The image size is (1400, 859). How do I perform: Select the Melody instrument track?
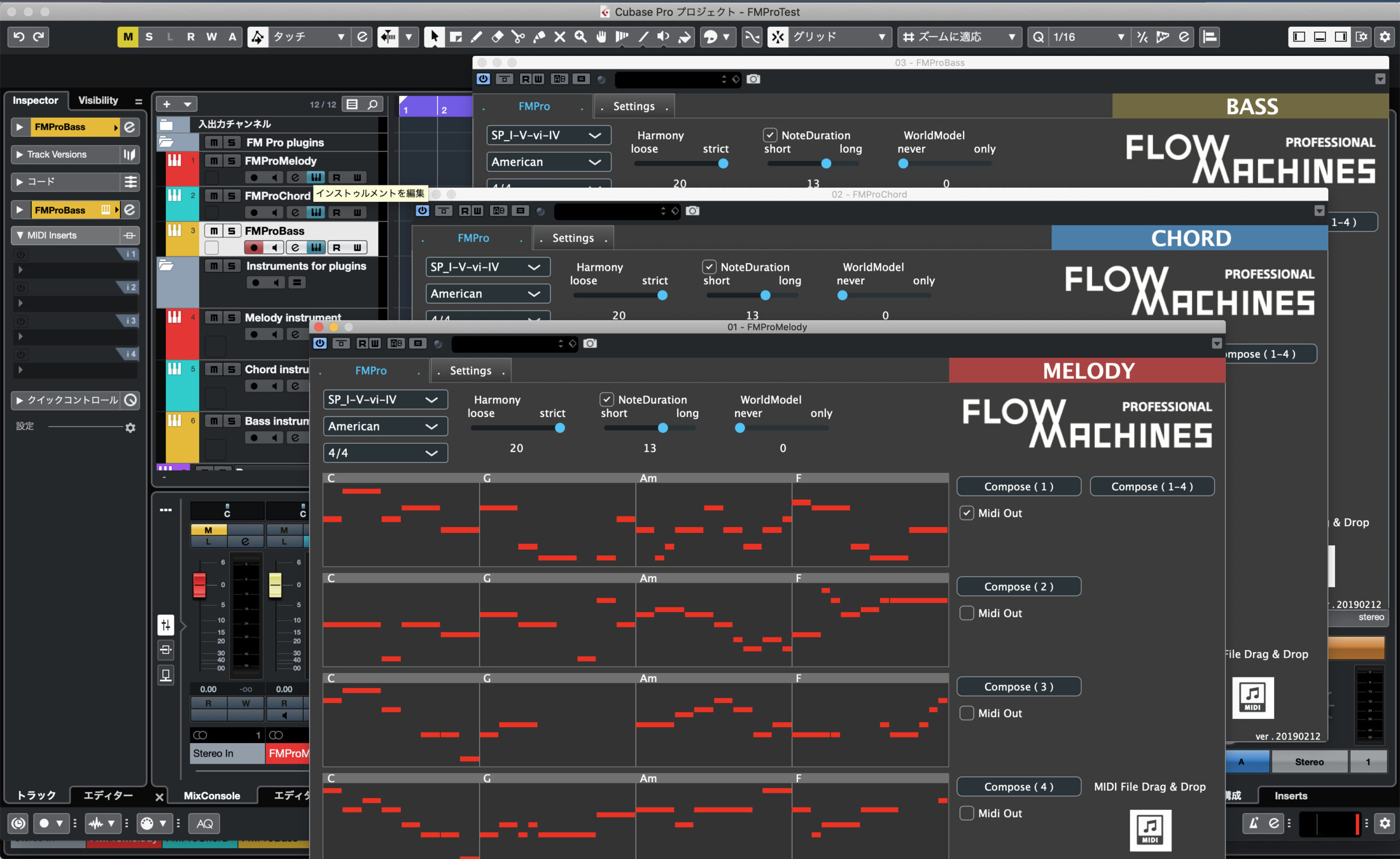point(293,318)
